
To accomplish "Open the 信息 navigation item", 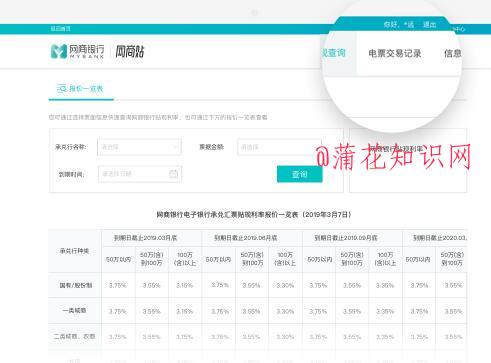I will point(452,53).
